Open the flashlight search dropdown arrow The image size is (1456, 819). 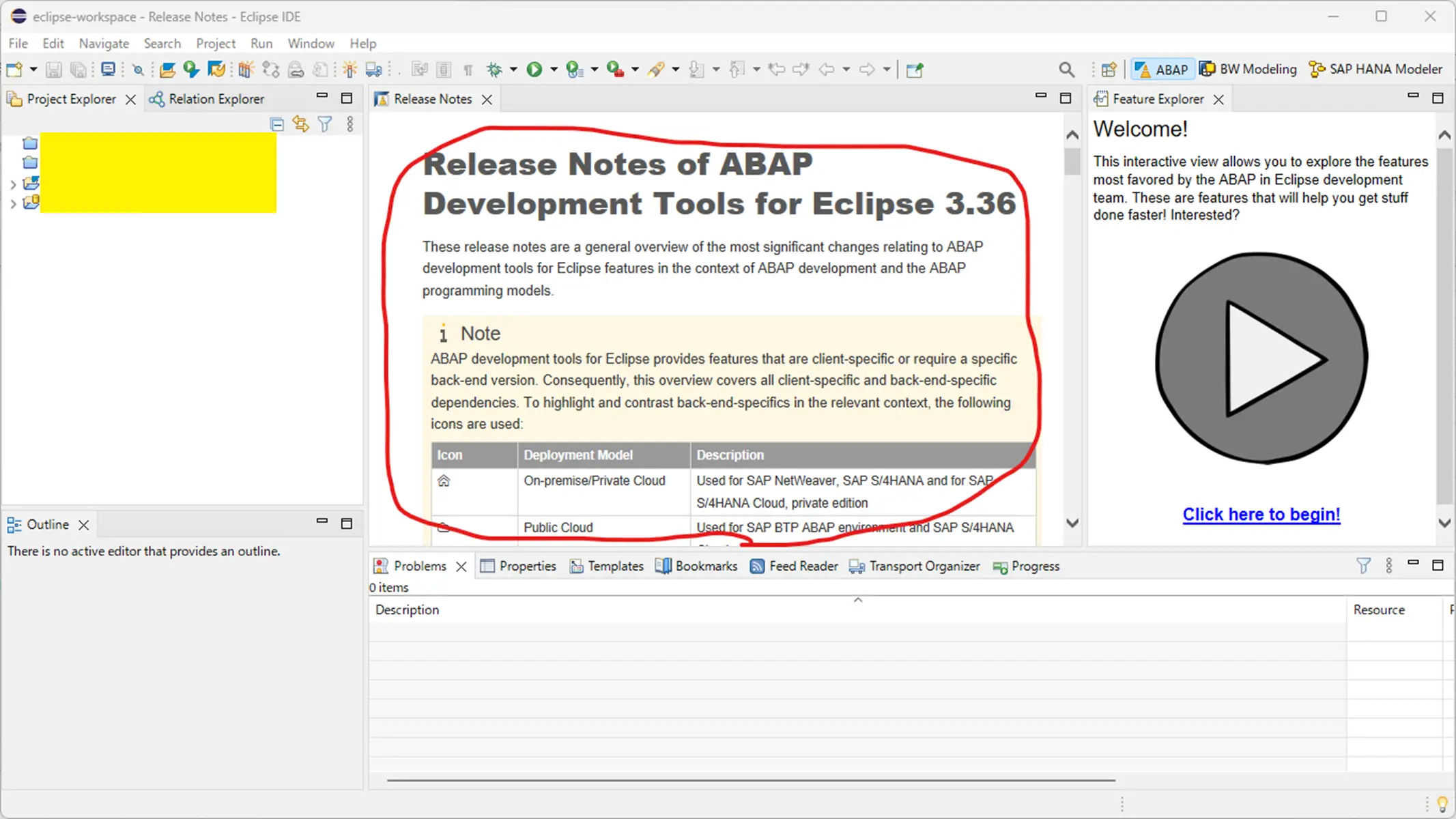pos(675,69)
